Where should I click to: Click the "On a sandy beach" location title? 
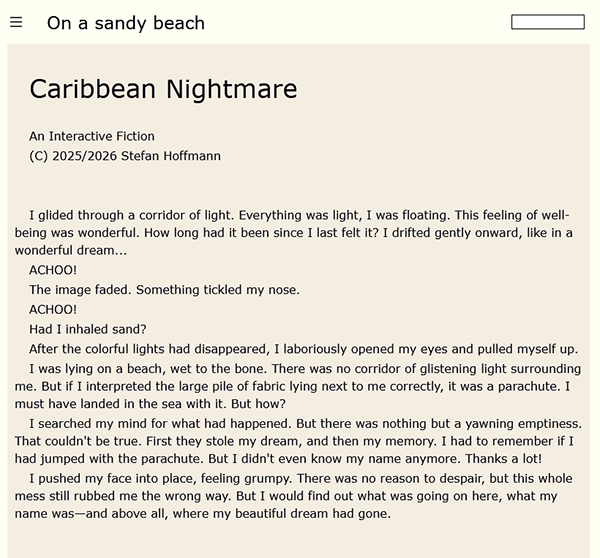(126, 23)
